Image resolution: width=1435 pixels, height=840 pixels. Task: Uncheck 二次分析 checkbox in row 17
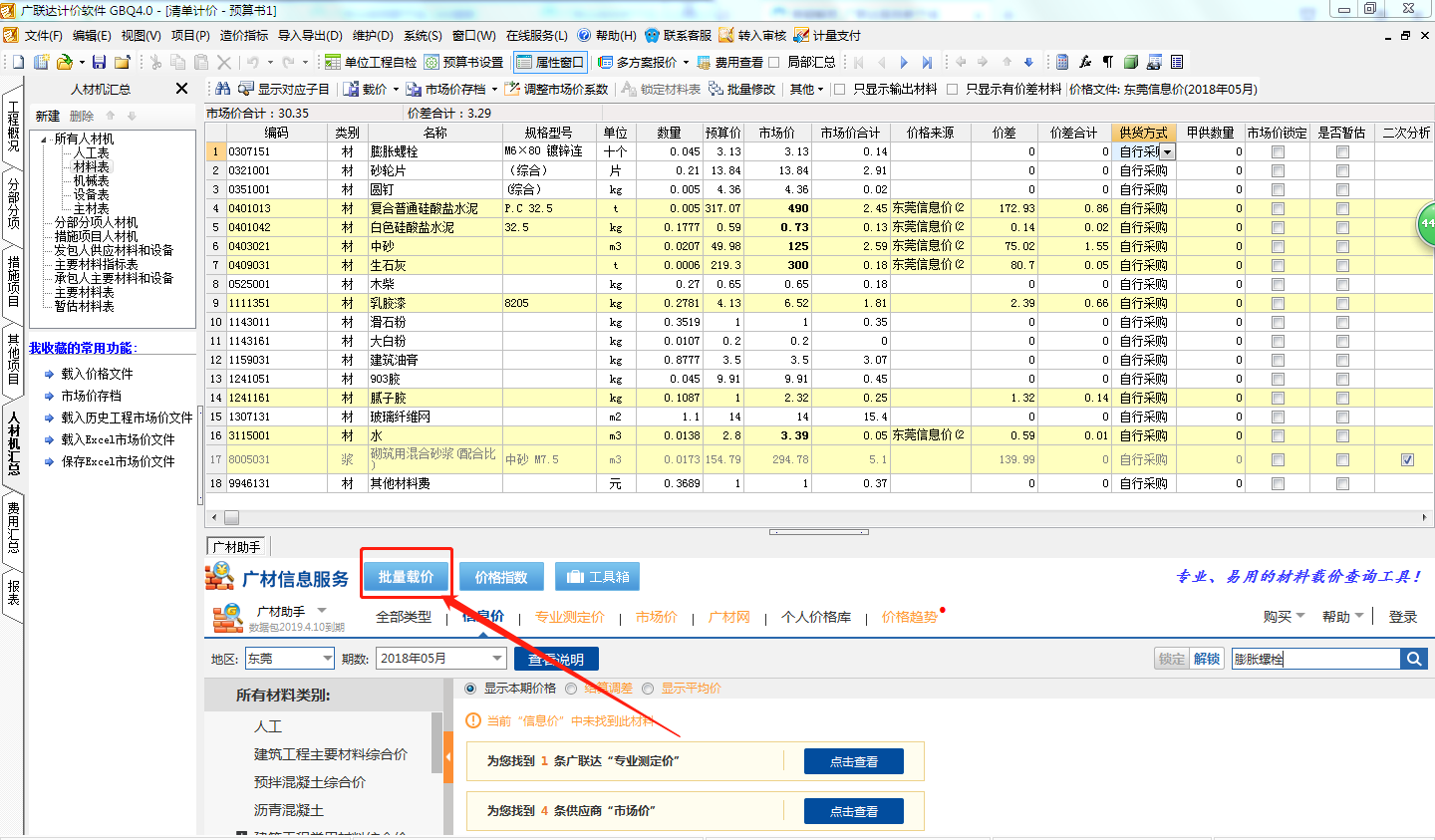[x=1407, y=460]
